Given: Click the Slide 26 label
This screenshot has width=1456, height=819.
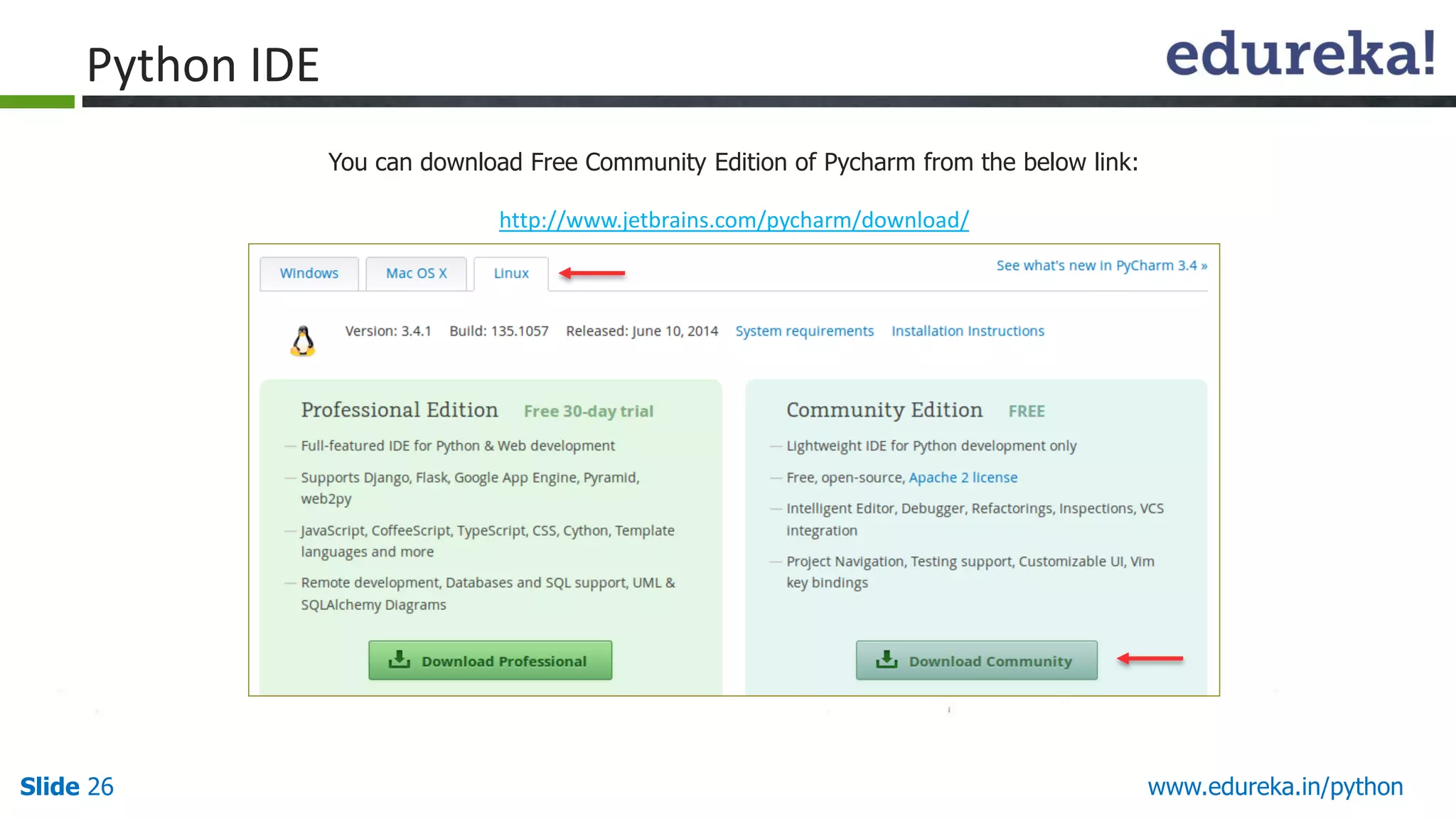Looking at the screenshot, I should tap(67, 787).
